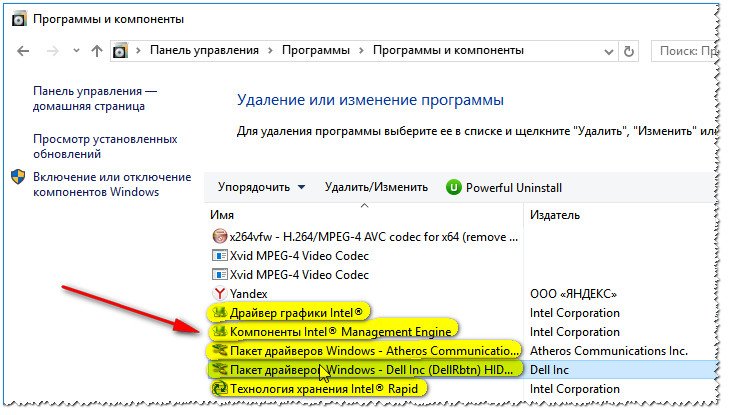
Task: Sort list by the Имя column header
Action: click(222, 215)
